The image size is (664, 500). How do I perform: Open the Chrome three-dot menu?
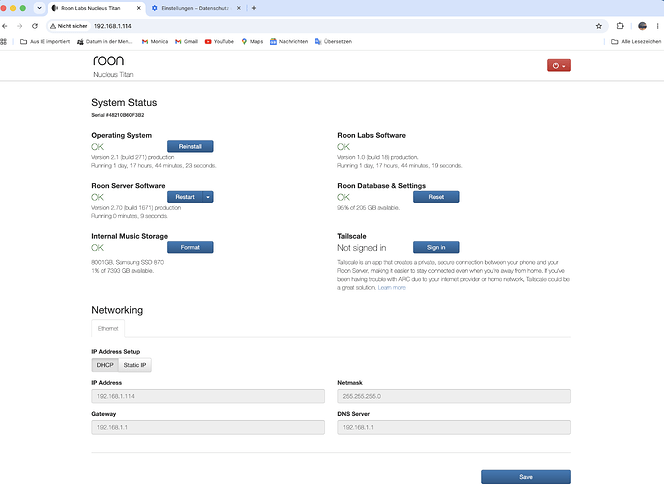tap(657, 26)
